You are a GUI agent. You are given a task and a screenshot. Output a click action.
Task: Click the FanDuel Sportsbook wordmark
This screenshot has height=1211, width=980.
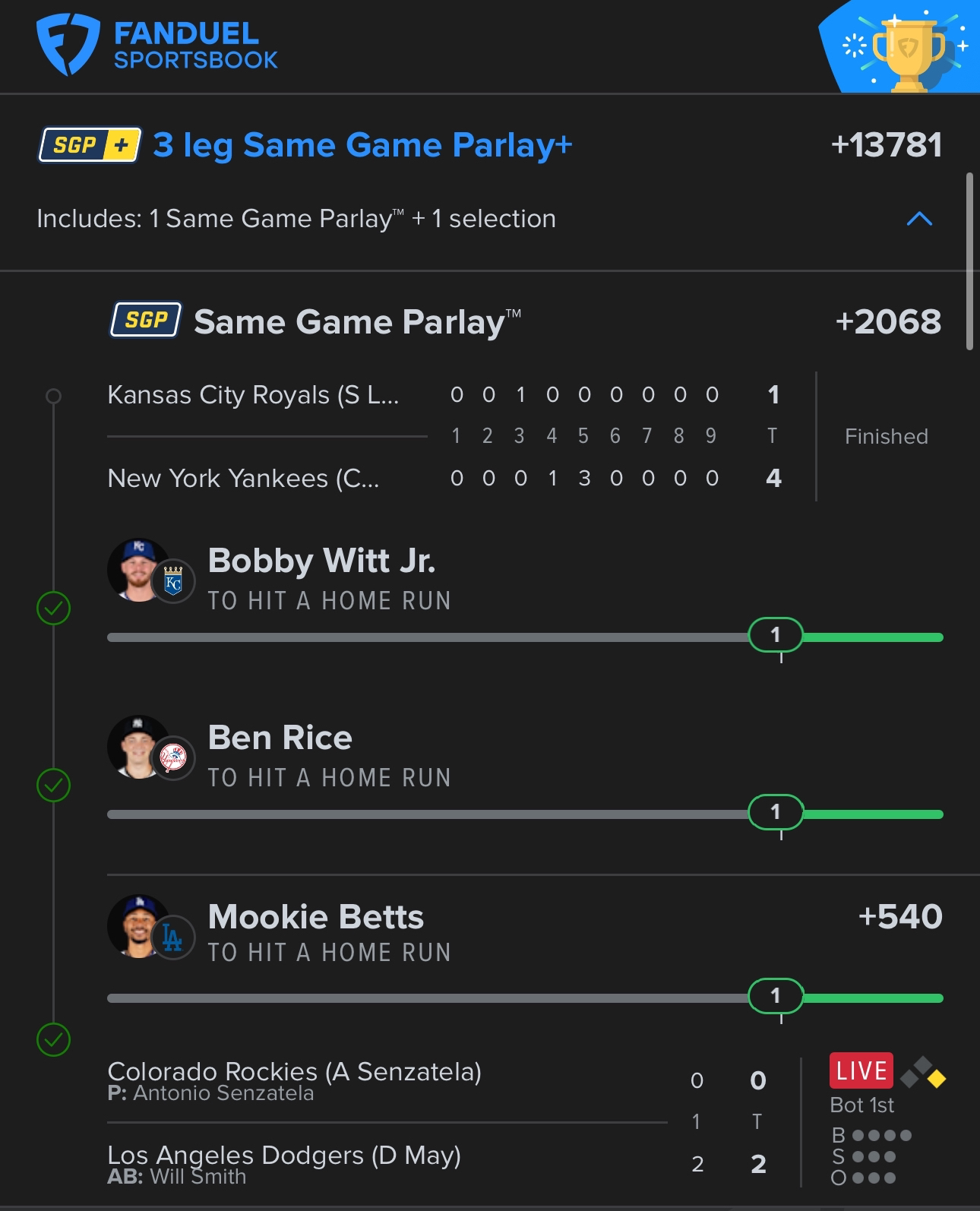(x=195, y=46)
